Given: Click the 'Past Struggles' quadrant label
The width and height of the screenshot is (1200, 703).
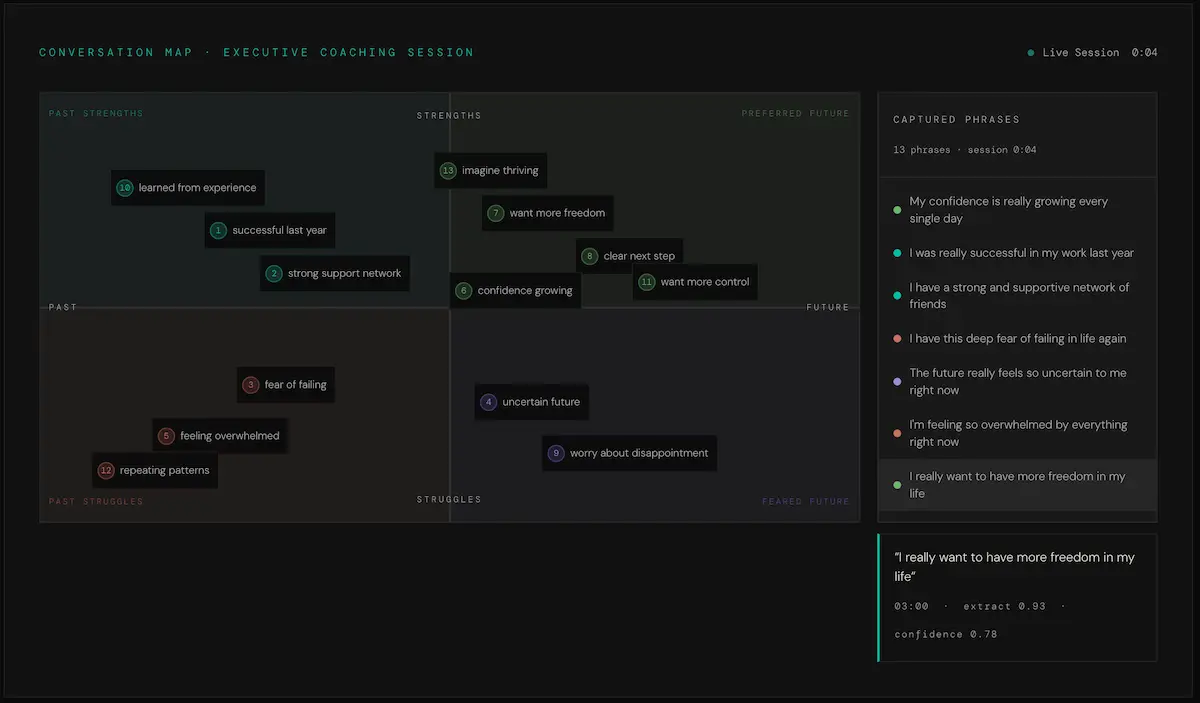Looking at the screenshot, I should (96, 502).
